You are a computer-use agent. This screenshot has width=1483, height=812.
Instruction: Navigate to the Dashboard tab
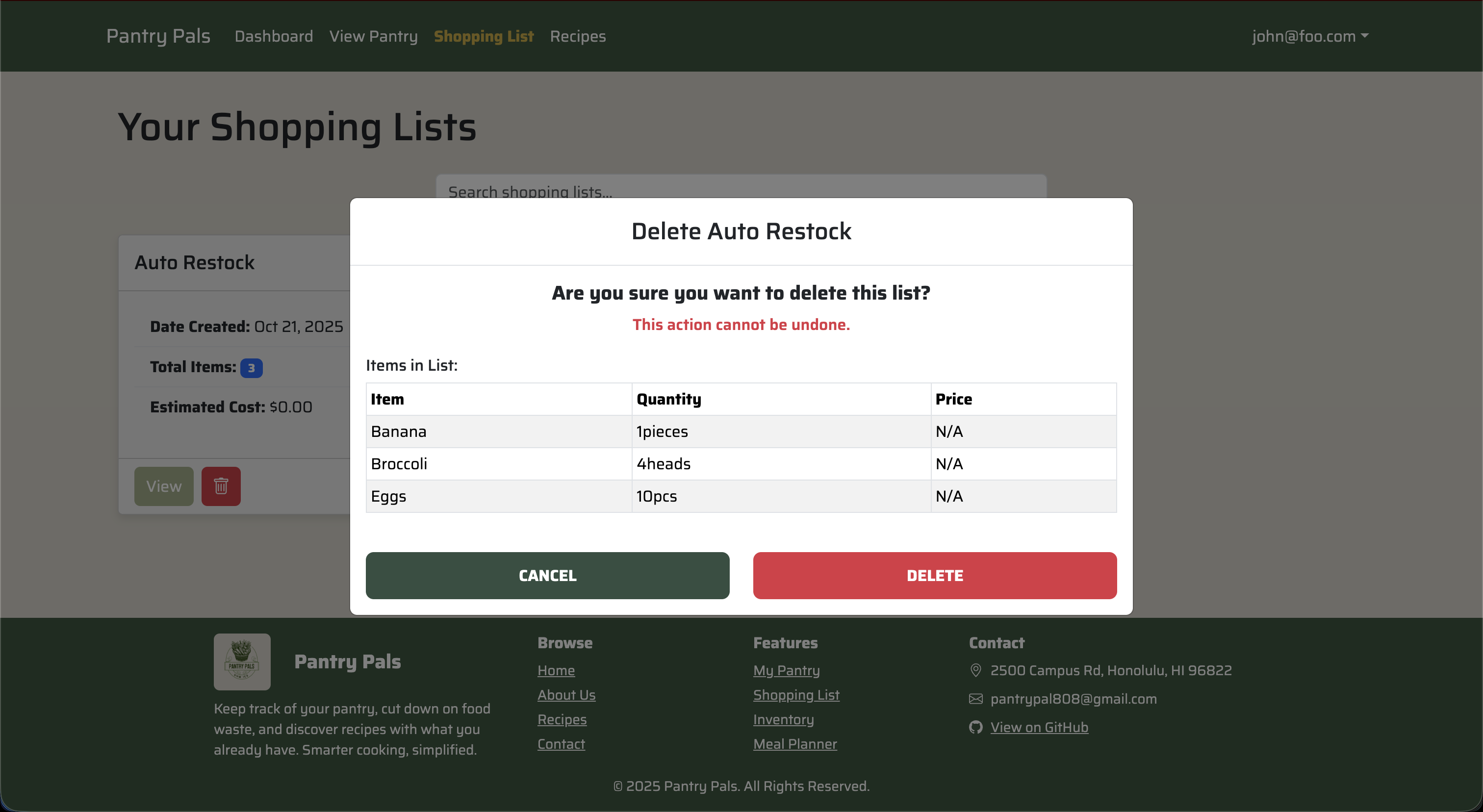coord(274,36)
